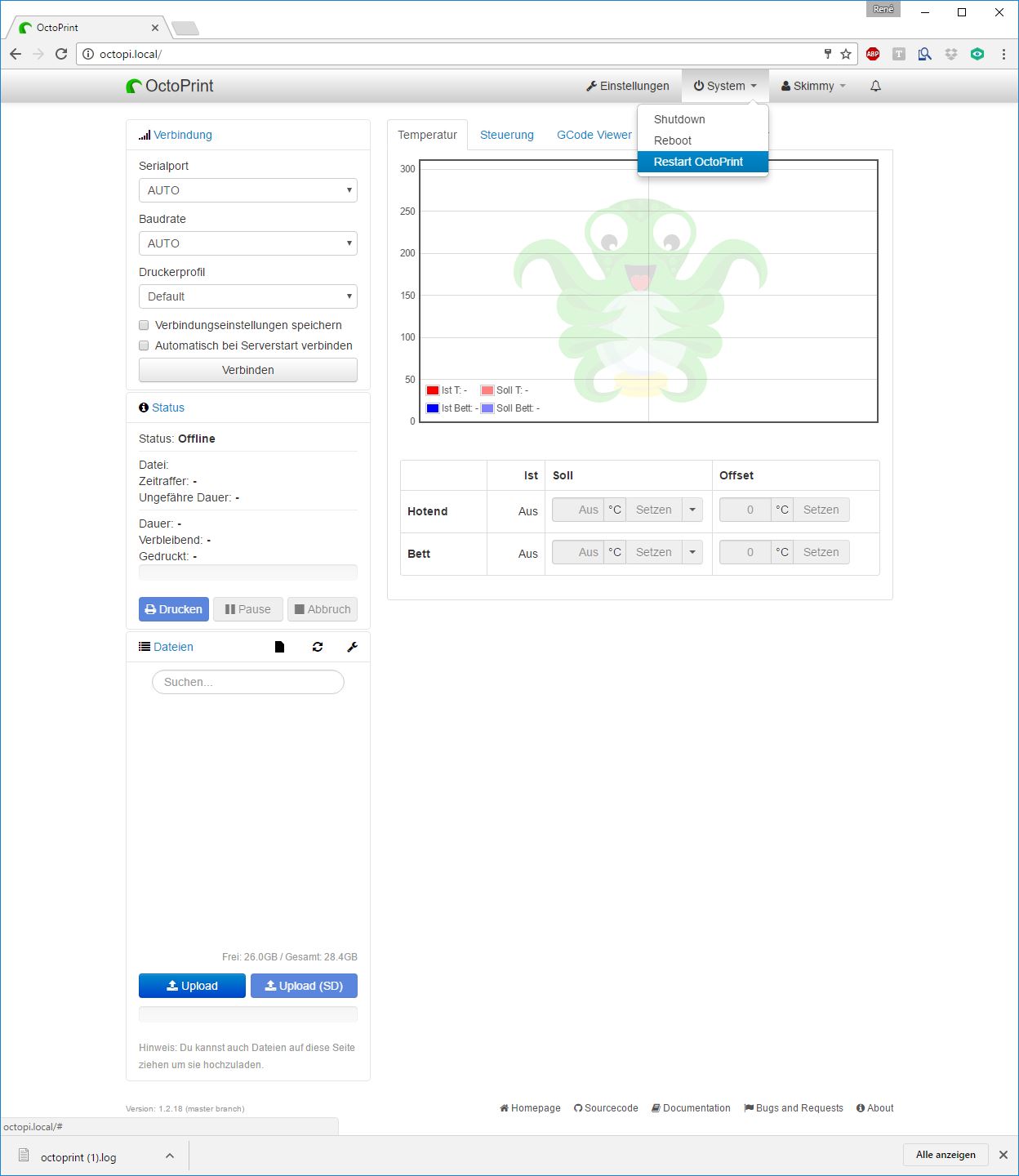1019x1176 pixels.
Task: Open the Adblock Plus extension
Action: (x=873, y=54)
